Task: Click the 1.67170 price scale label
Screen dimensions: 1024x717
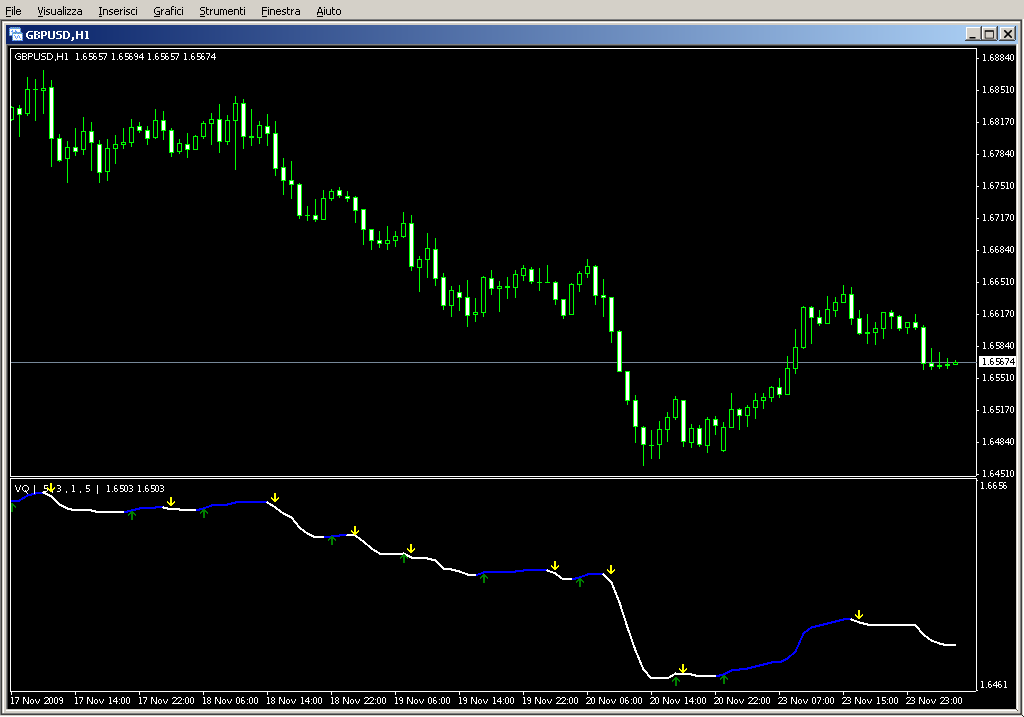Action: tap(998, 217)
